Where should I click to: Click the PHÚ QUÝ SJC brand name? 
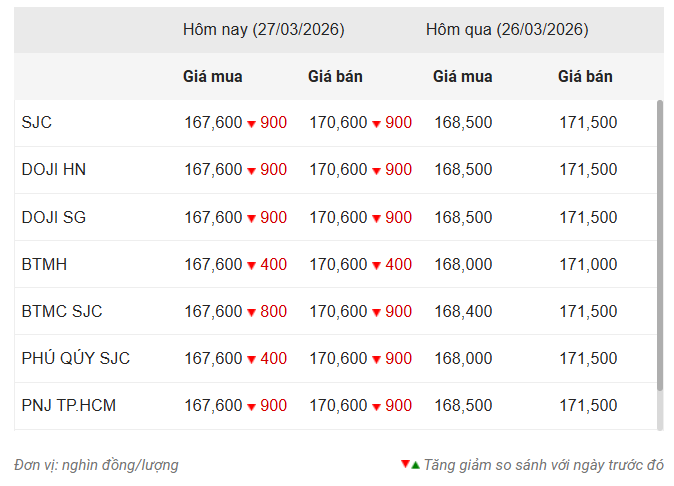pyautogui.click(x=75, y=358)
